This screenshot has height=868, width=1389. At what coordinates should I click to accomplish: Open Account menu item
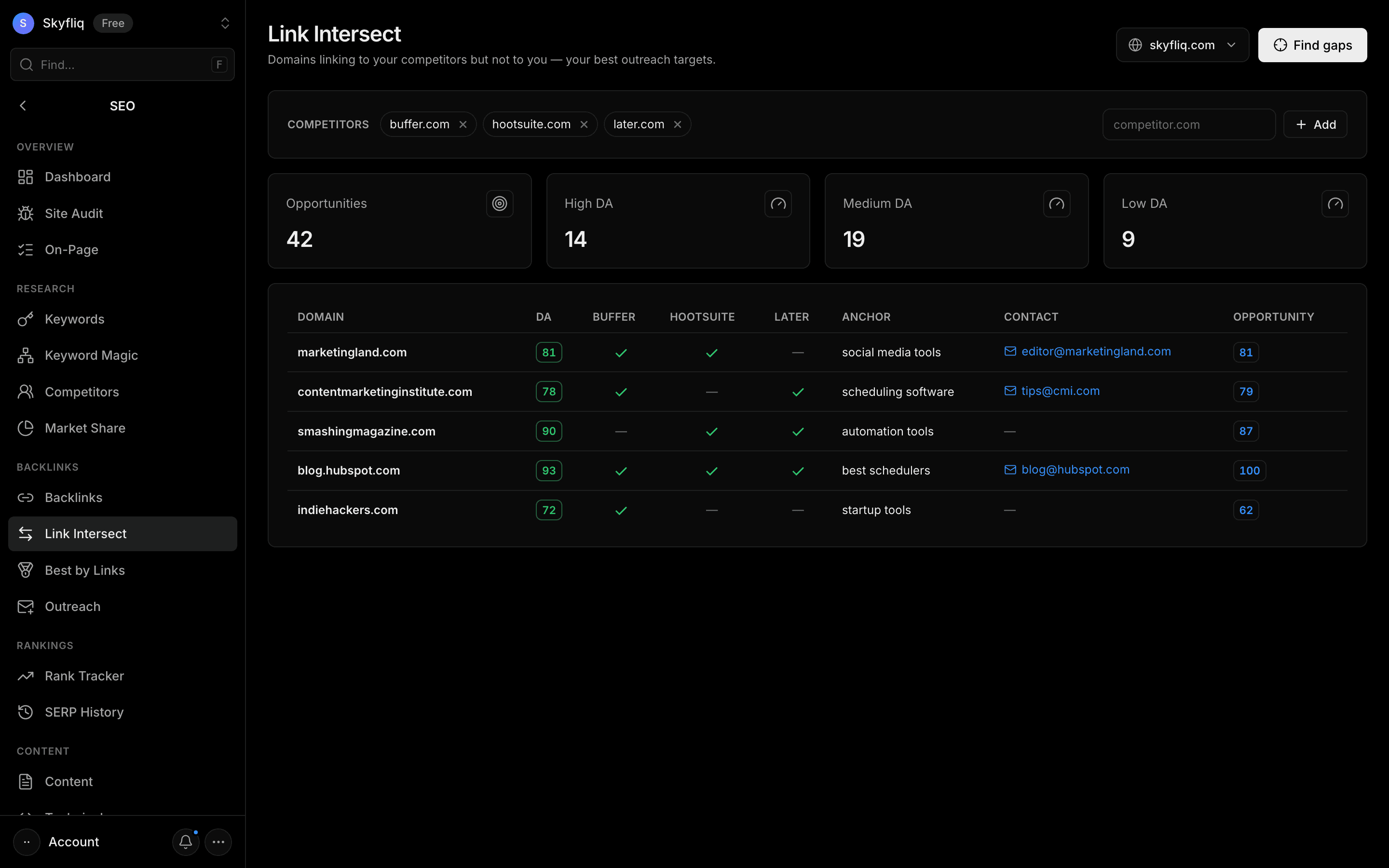[73, 842]
